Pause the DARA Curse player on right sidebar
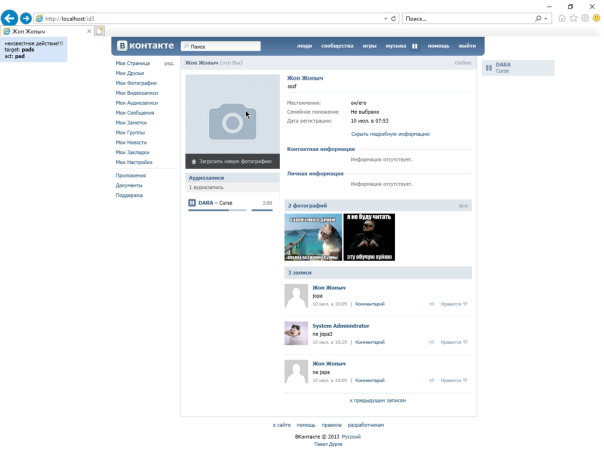 point(489,68)
